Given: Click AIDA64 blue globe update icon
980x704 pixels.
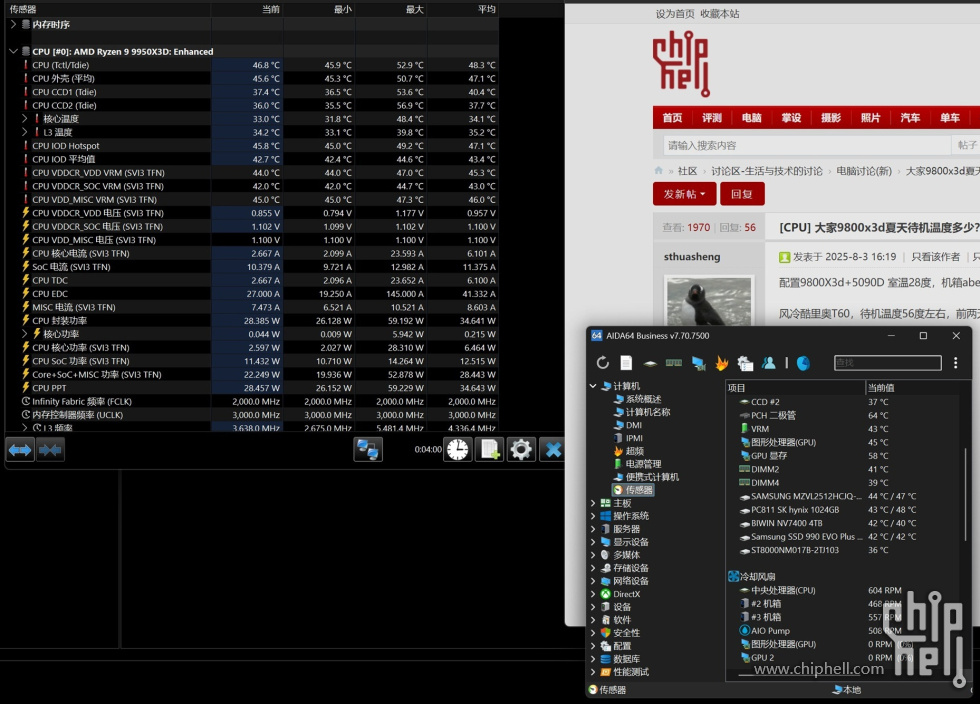Looking at the screenshot, I should (804, 363).
